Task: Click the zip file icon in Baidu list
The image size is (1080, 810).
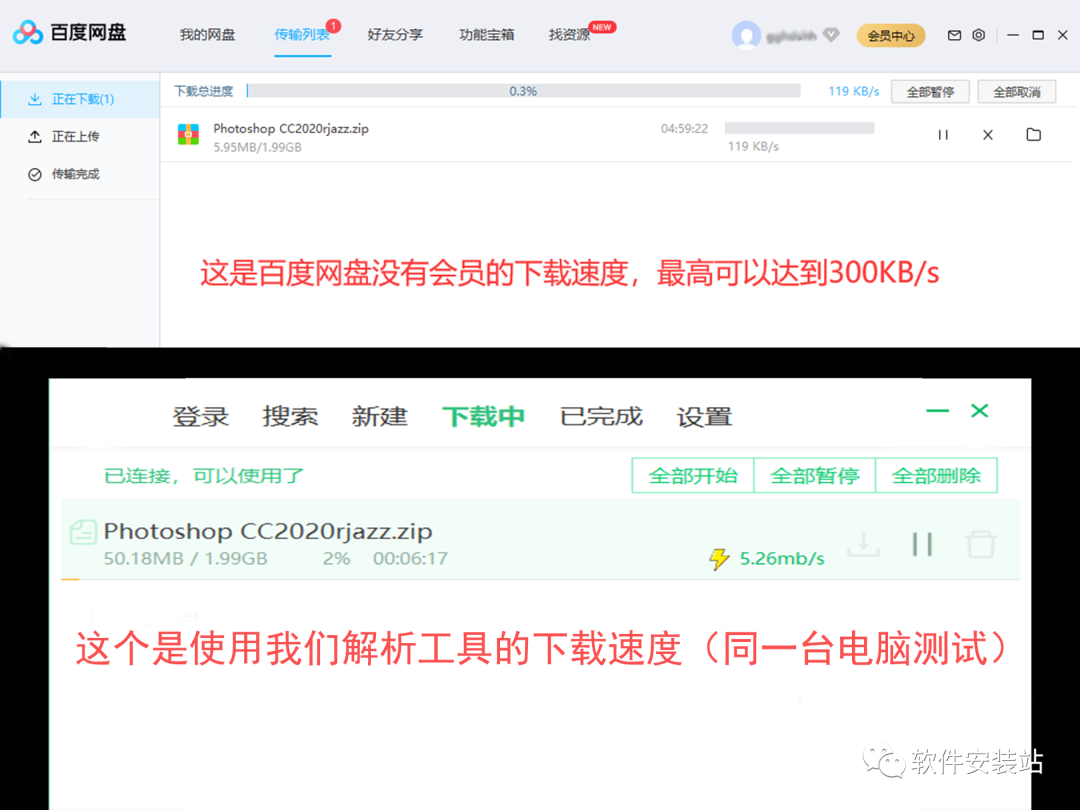Action: point(188,134)
